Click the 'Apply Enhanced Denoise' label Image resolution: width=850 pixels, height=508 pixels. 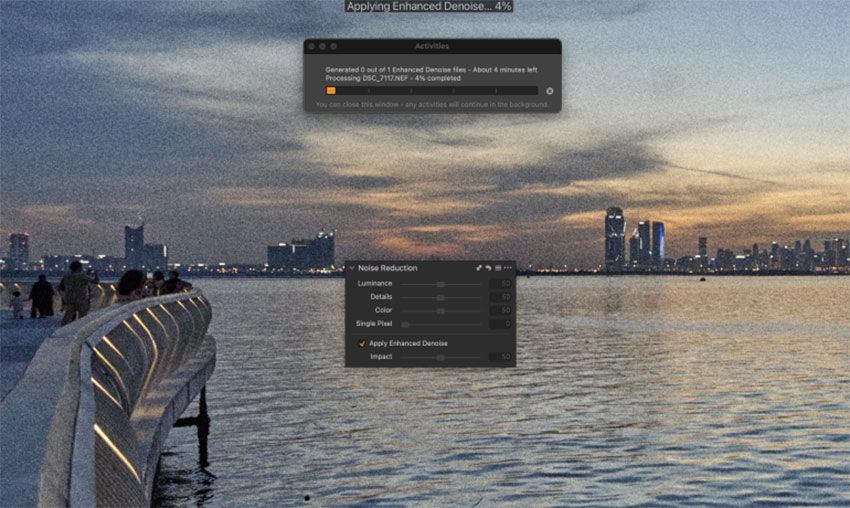pyautogui.click(x=408, y=344)
